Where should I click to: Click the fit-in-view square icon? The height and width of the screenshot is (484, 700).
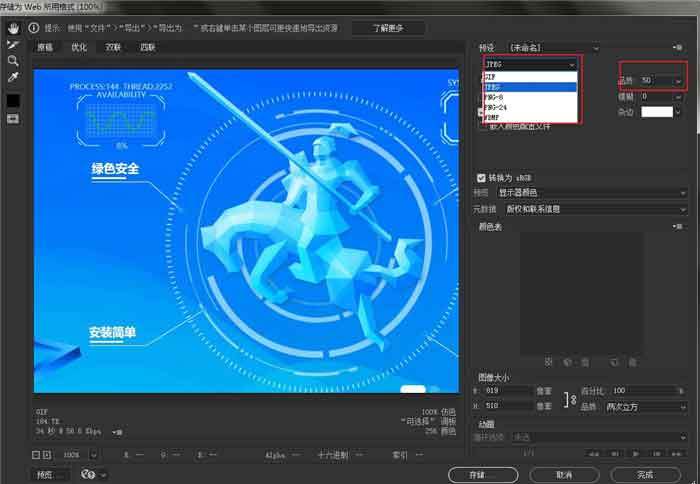[36, 455]
